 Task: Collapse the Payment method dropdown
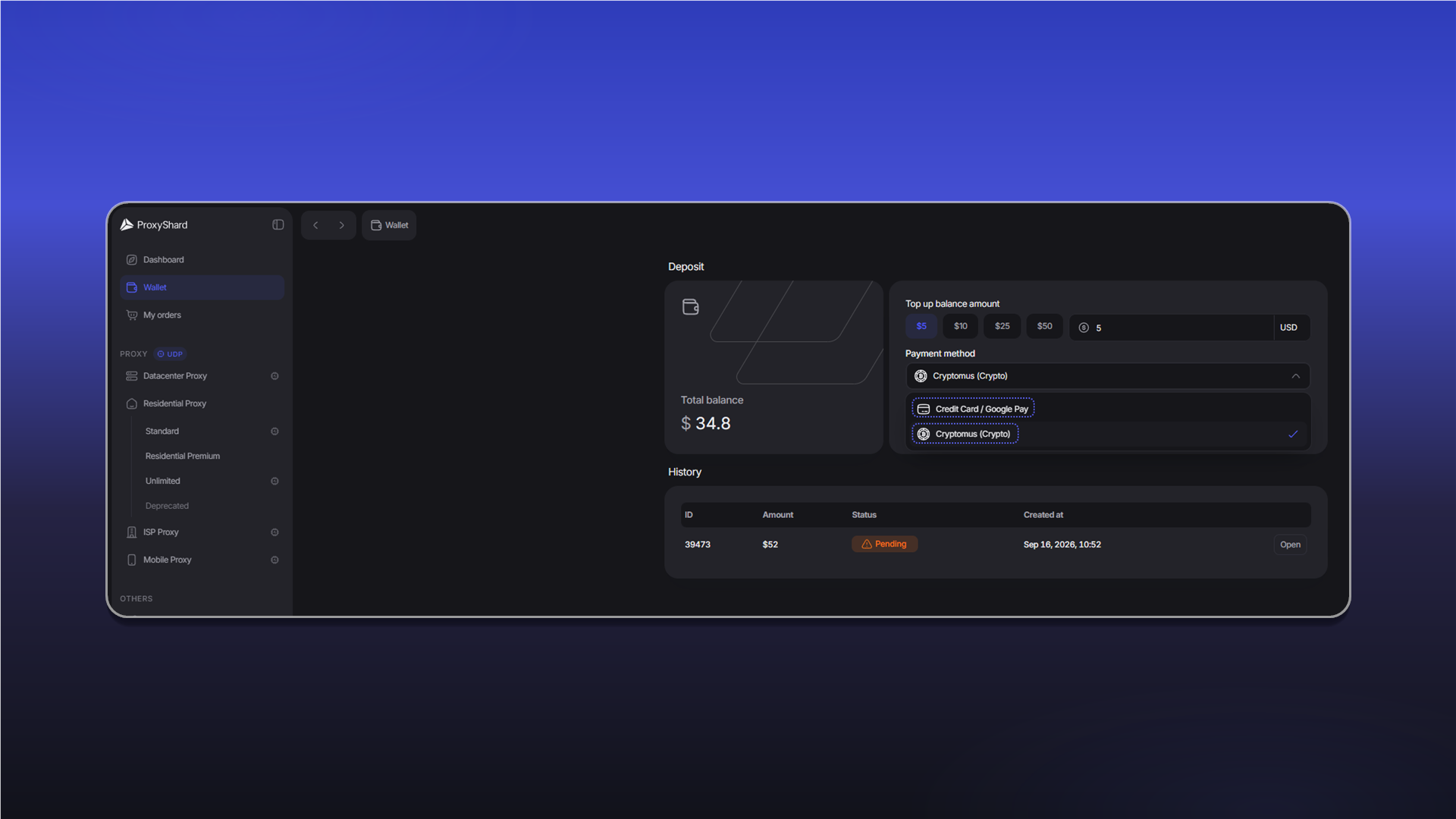pyautogui.click(x=1108, y=376)
